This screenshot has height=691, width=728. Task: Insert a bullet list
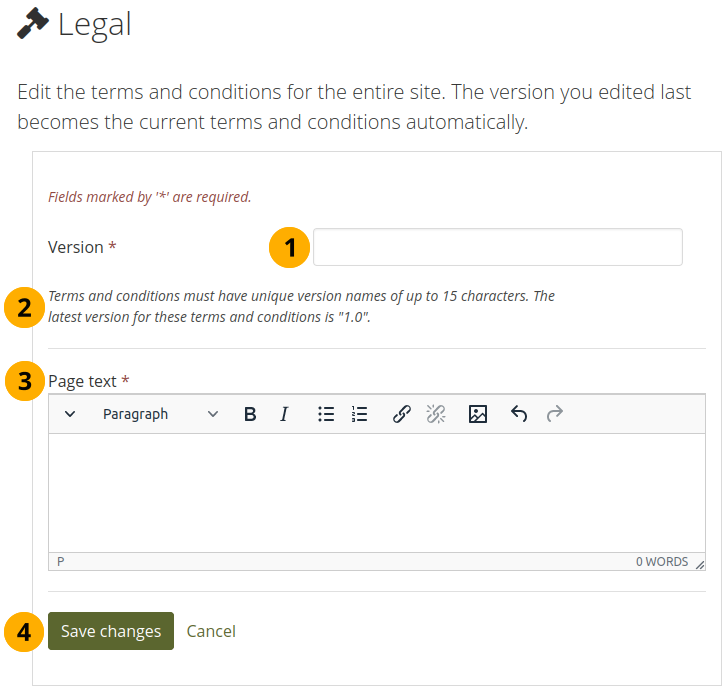[326, 414]
